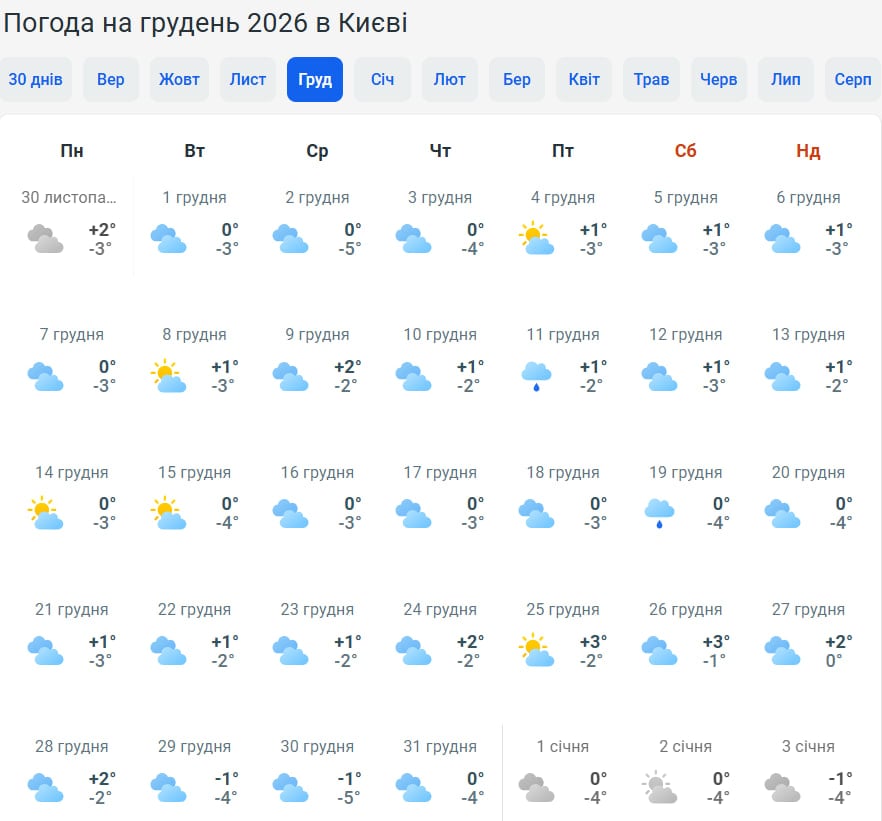This screenshot has width=882, height=821.
Task: Click the grey cloud icon for 1 січня
Action: point(536,787)
